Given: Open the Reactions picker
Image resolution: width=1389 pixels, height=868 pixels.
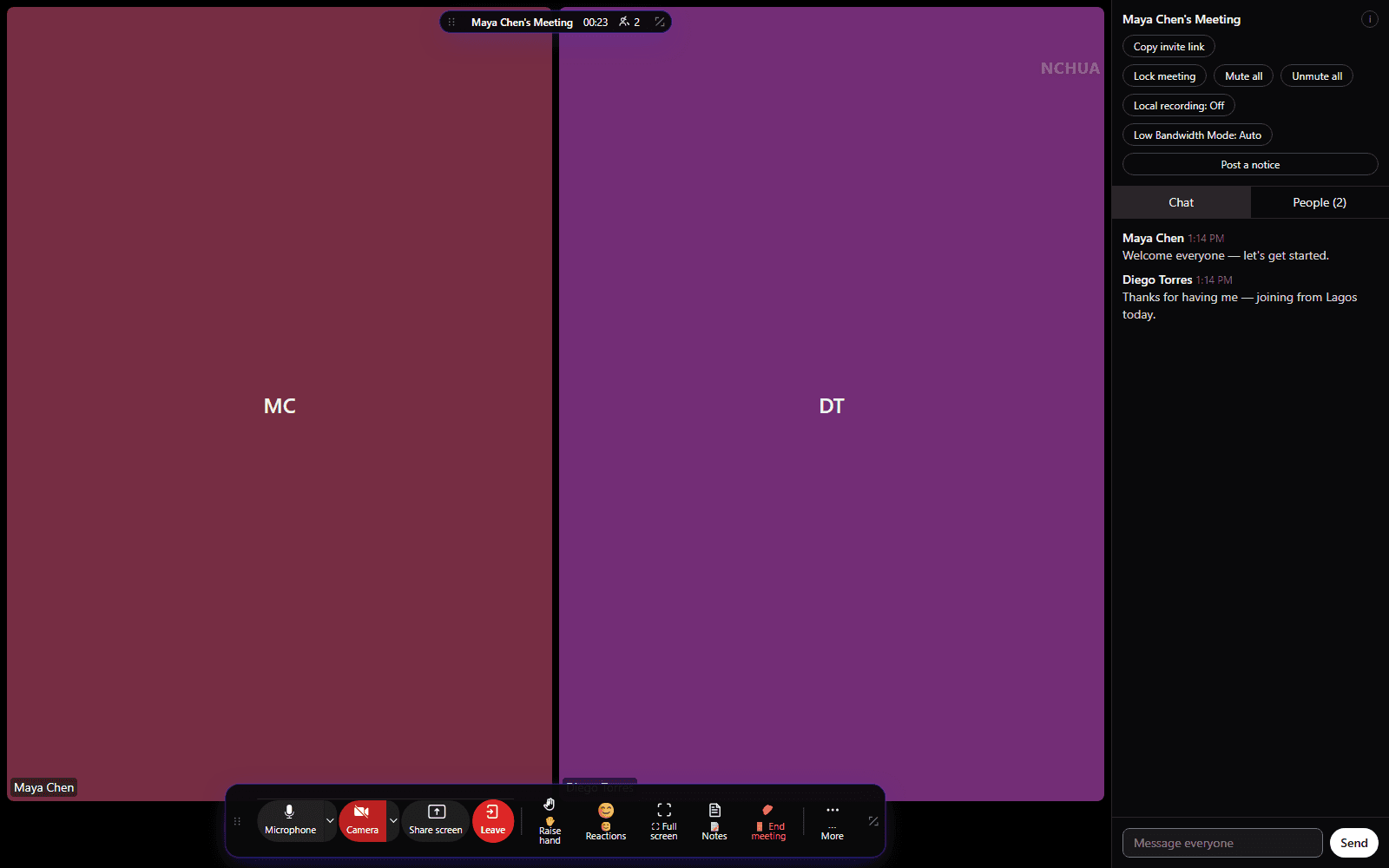Looking at the screenshot, I should point(606,821).
